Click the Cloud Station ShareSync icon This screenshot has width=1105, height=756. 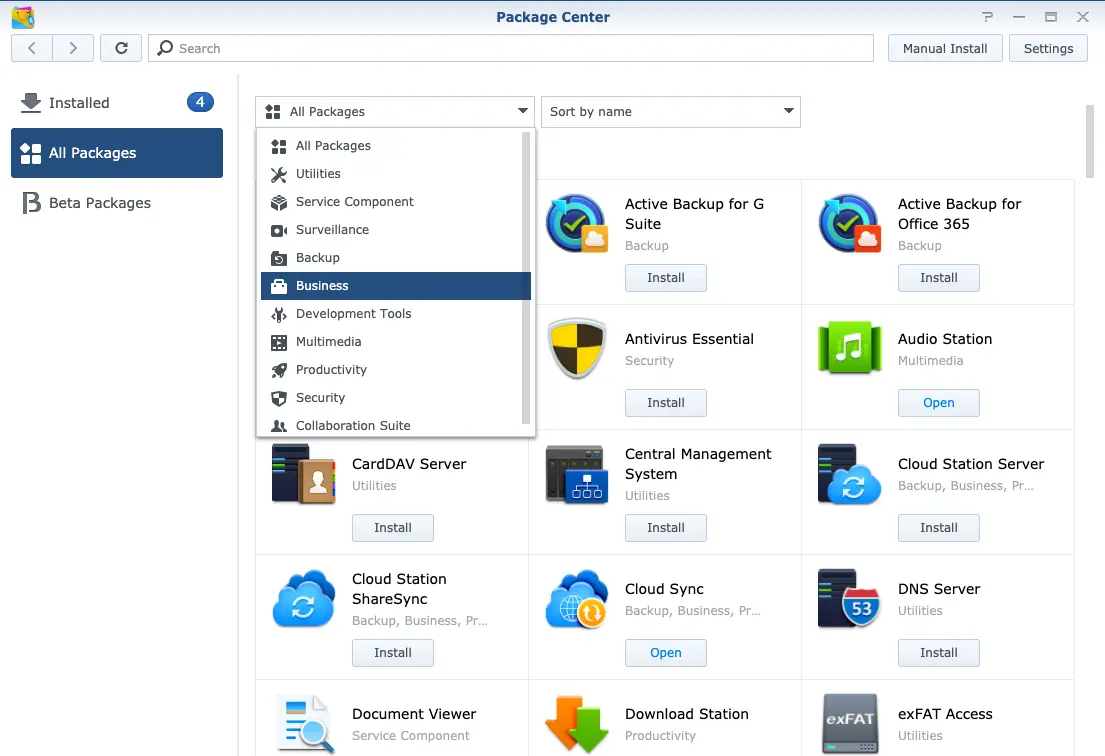[304, 598]
